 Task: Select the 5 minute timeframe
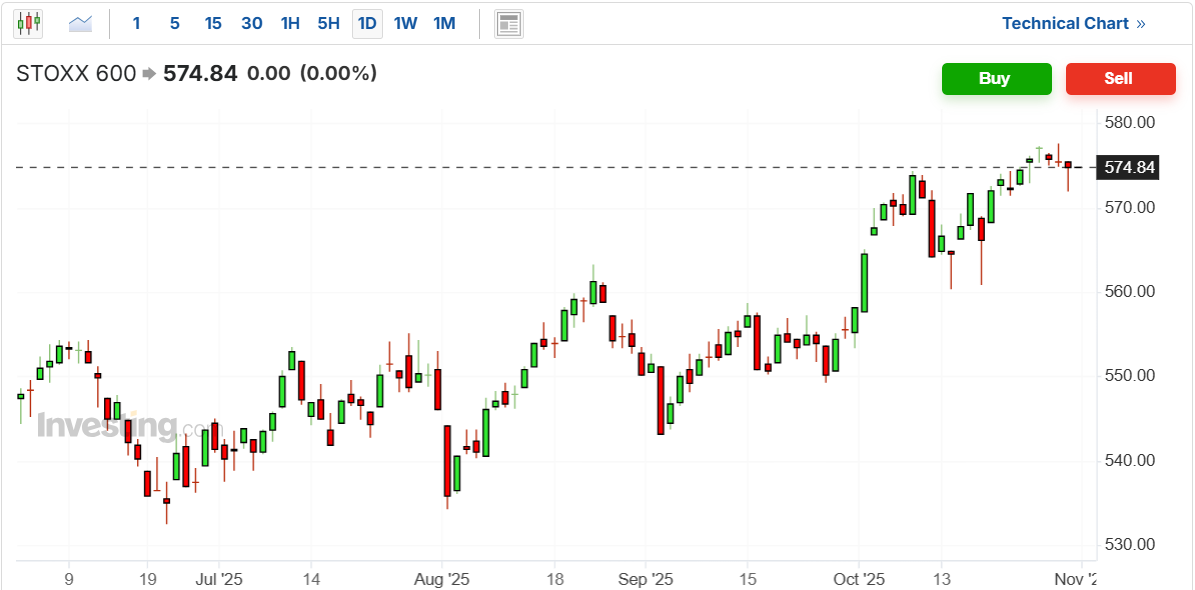[x=174, y=23]
